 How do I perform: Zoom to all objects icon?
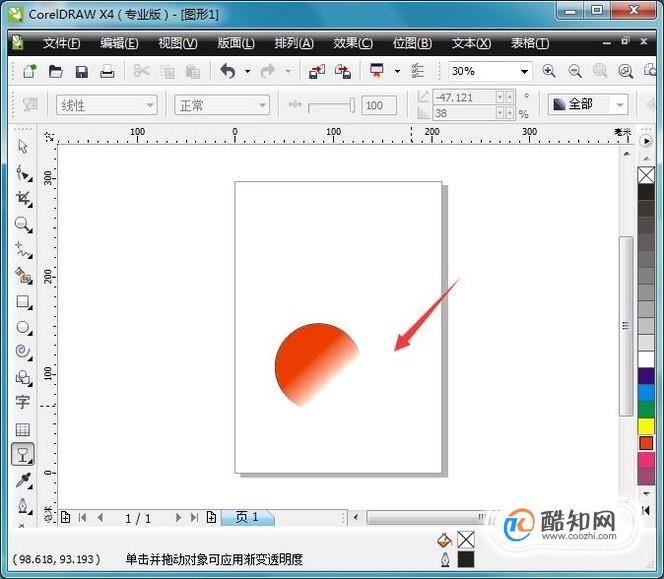pyautogui.click(x=625, y=71)
